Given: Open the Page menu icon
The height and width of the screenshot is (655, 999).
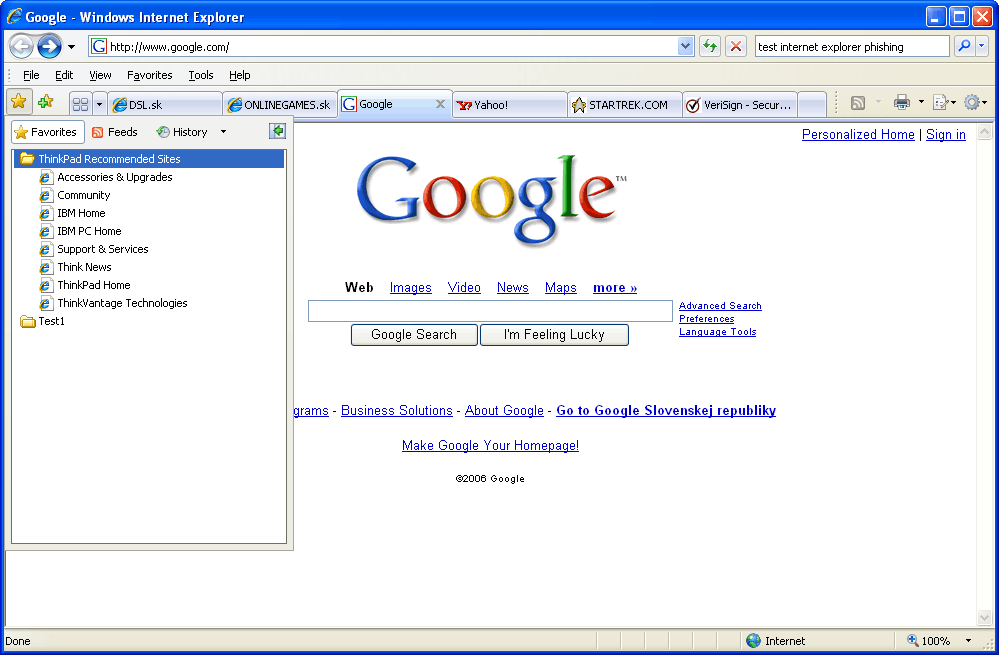Looking at the screenshot, I should [x=944, y=103].
